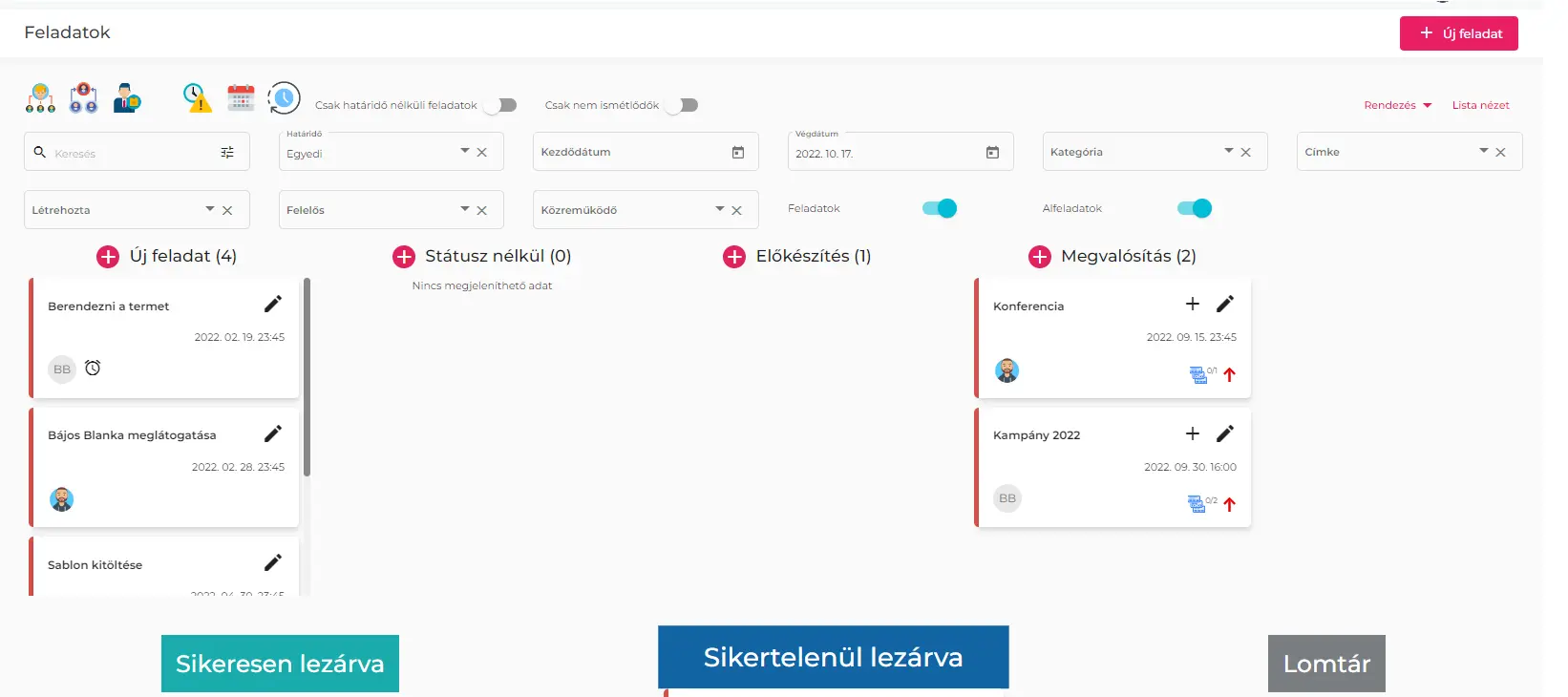
Task: Click the BB avatar on Berendezni a termet
Action: point(62,370)
